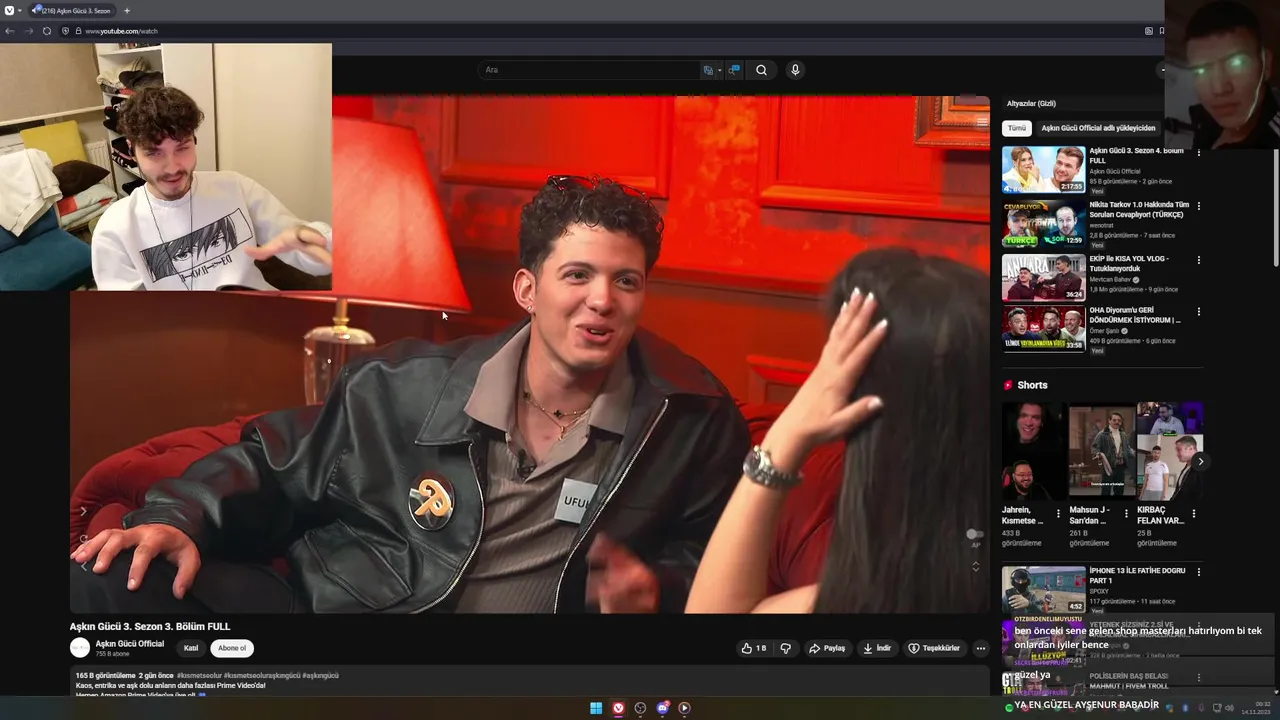Viewport: 1280px width, 720px height.
Task: Open the Jahrein, Kısmetse Short thumbnail
Action: click(1033, 451)
